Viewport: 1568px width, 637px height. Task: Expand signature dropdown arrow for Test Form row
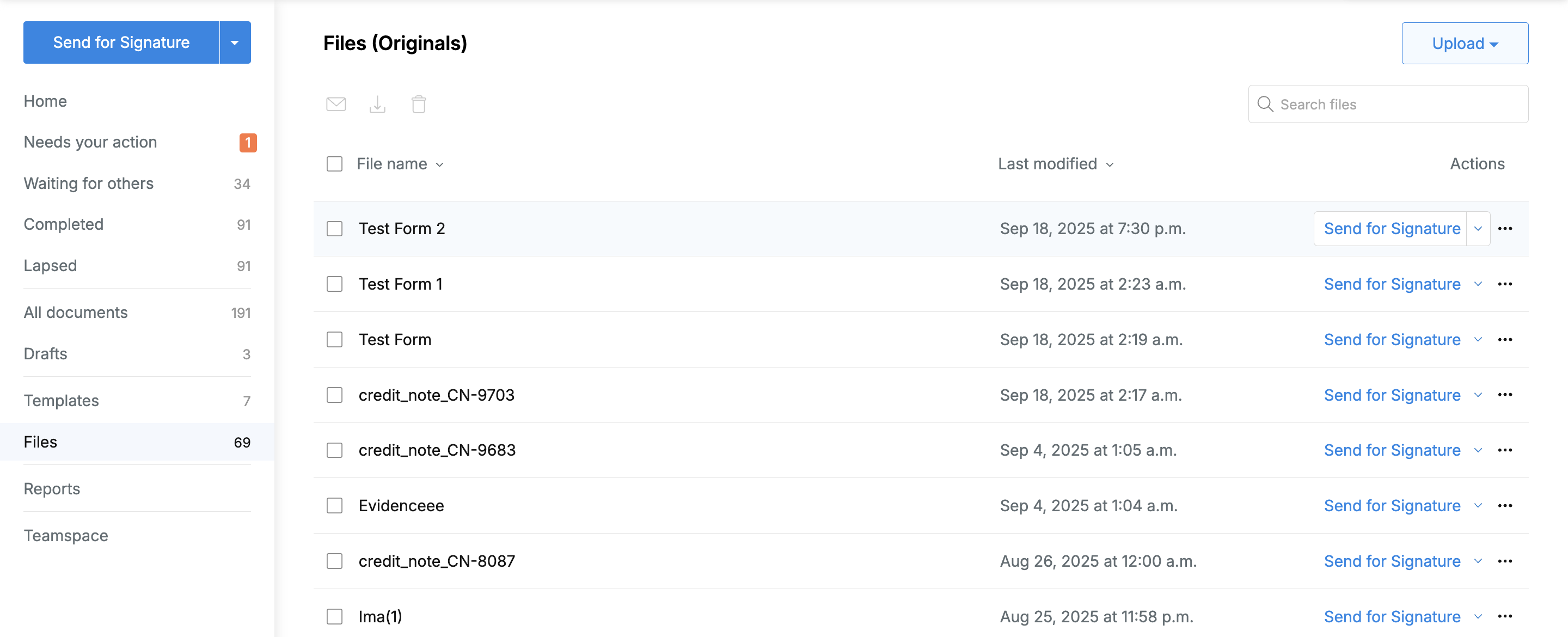coord(1478,339)
